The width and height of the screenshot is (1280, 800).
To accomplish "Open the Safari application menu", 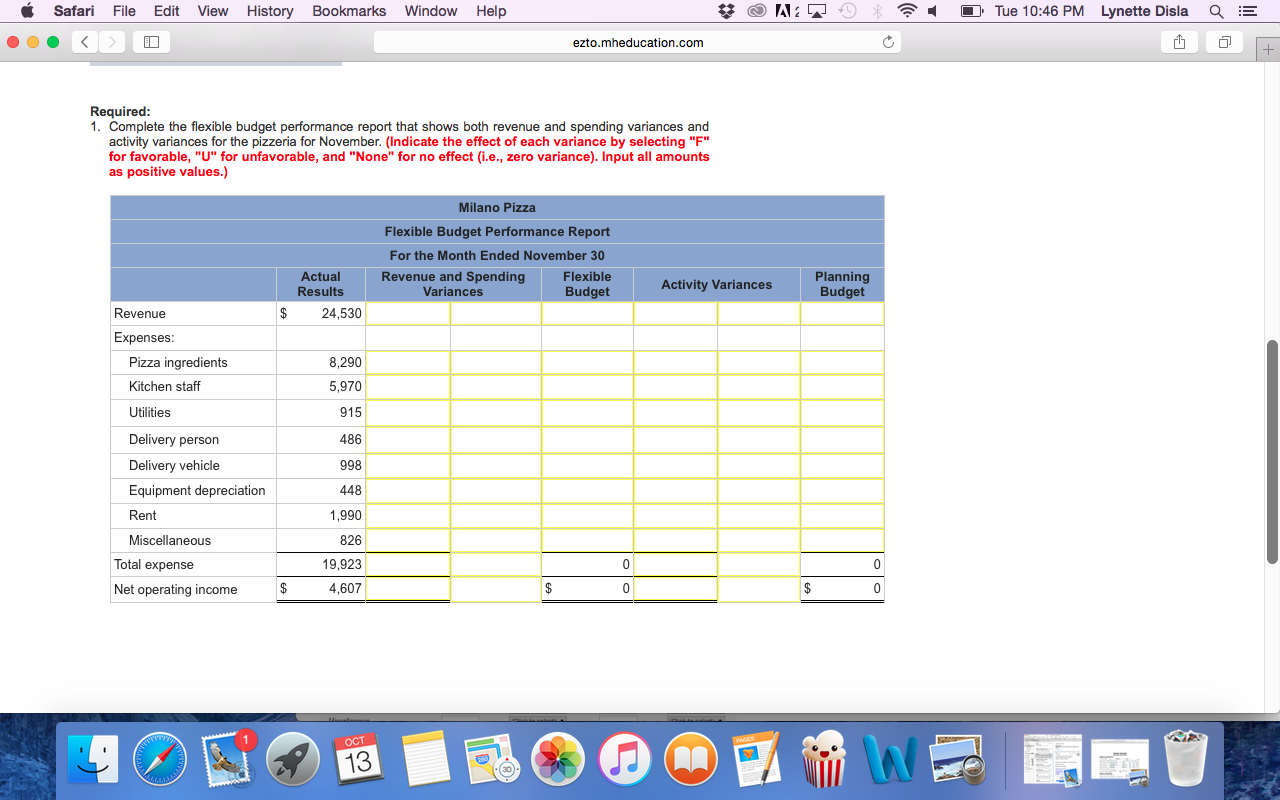I will click(74, 11).
